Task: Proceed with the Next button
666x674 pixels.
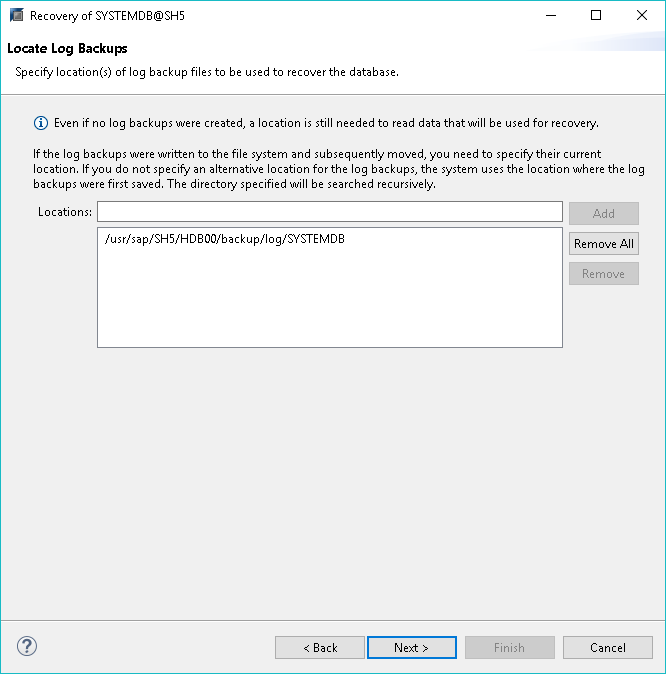Action: tap(411, 648)
